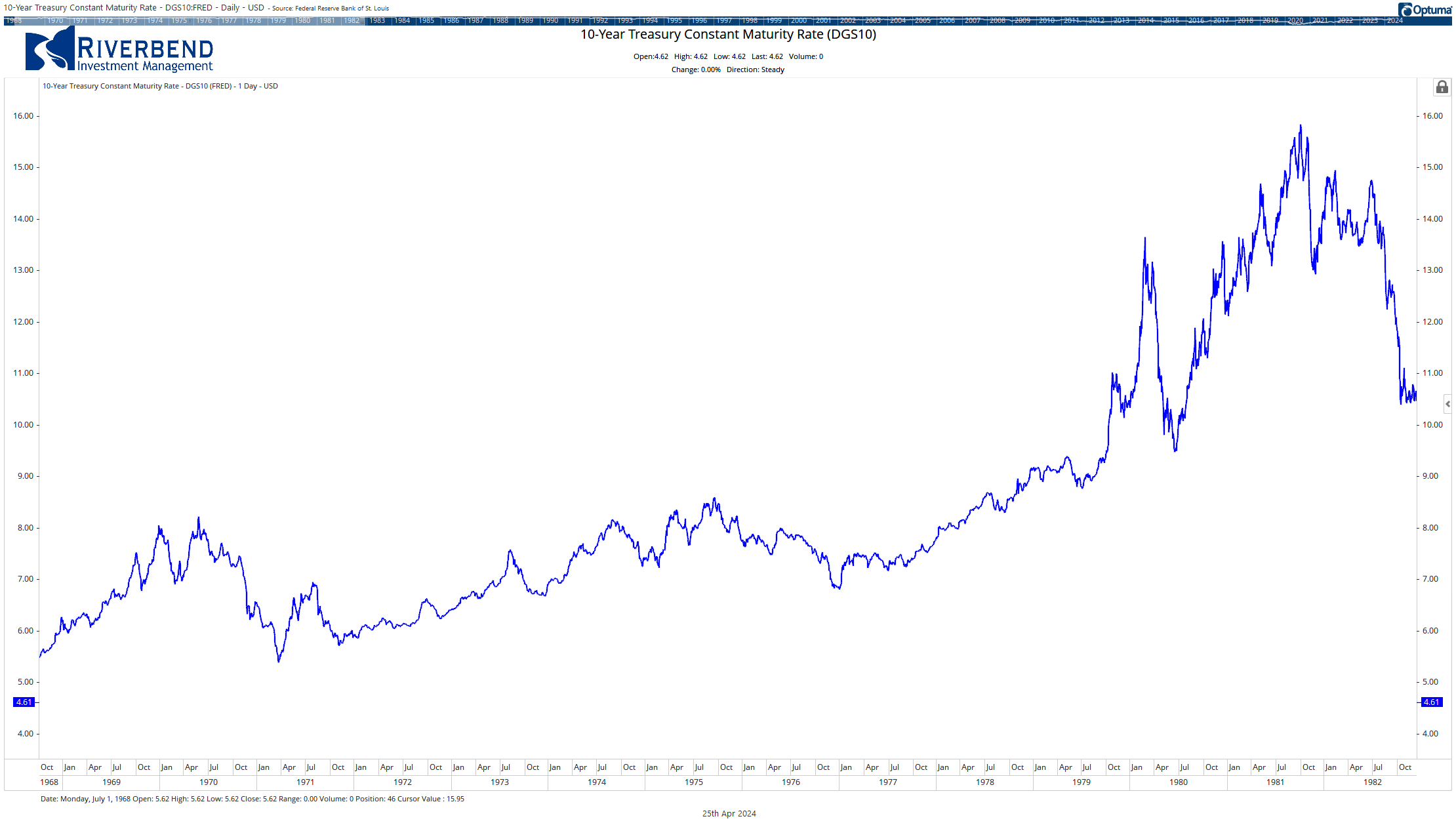Click the Source: Federal Reserve Bank of St. Louis text
Image resolution: width=1456 pixels, height=825 pixels.
(x=331, y=9)
